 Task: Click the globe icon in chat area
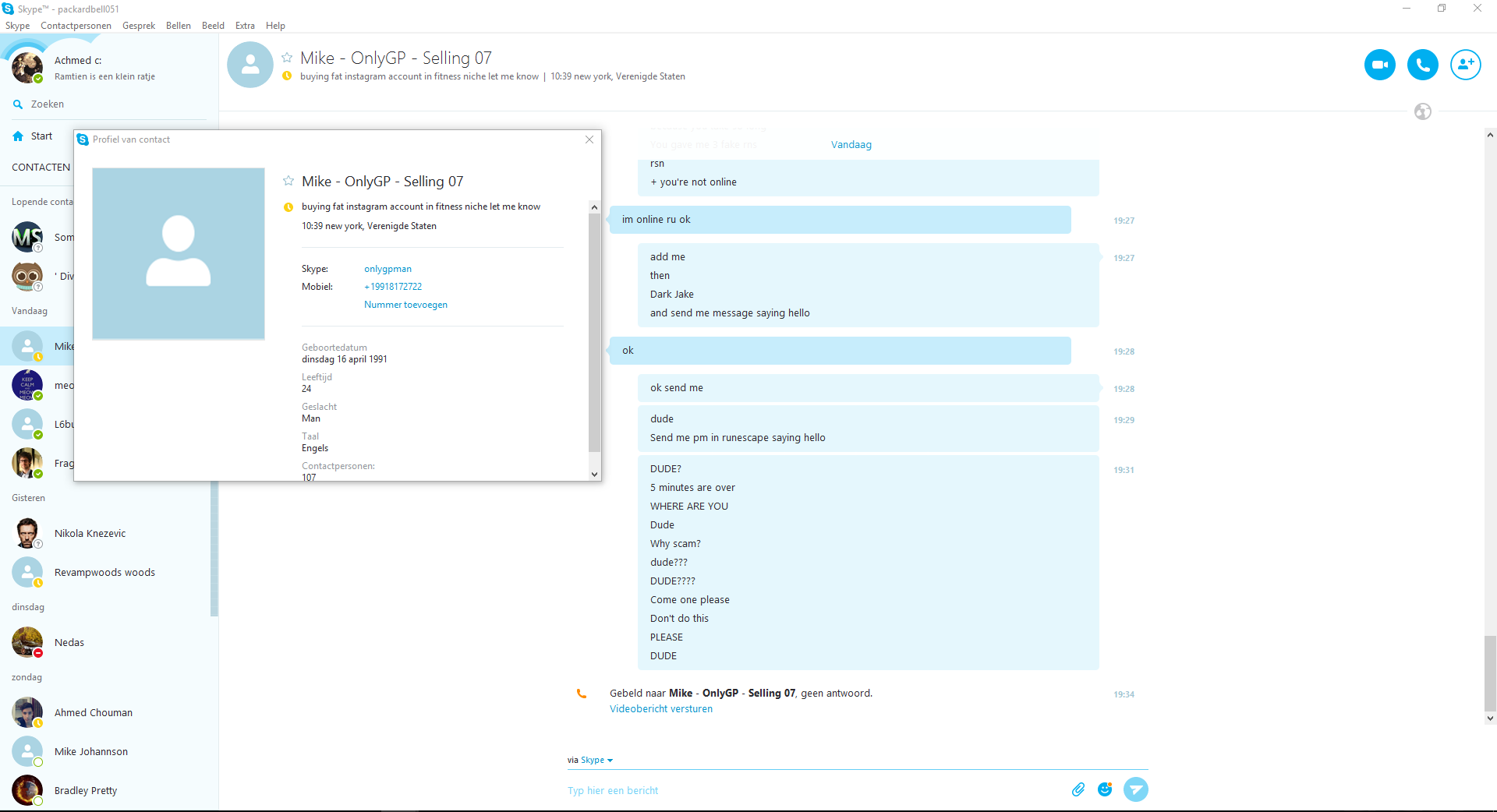coord(1423,111)
